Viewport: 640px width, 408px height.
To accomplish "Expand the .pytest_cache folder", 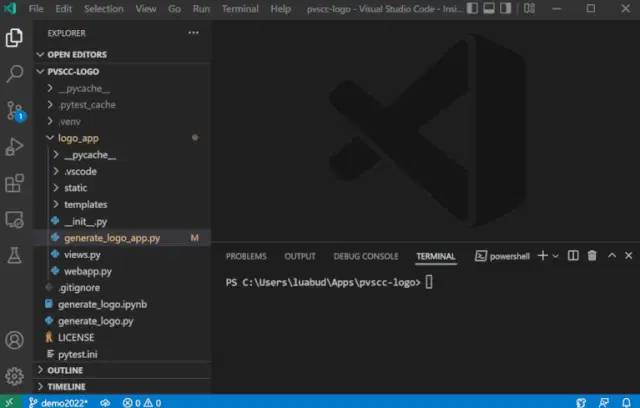I will tap(122, 105).
